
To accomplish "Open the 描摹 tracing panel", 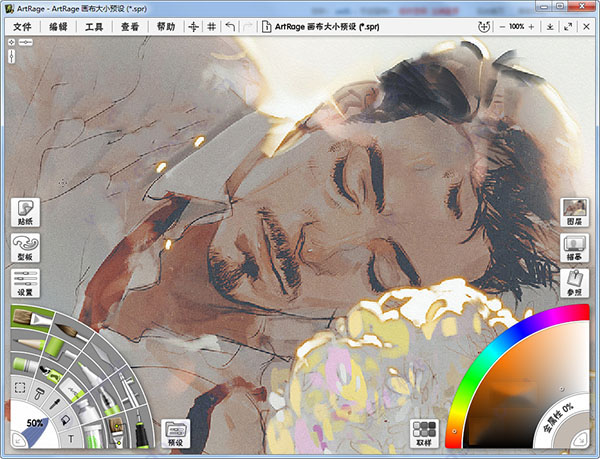I will [x=574, y=247].
